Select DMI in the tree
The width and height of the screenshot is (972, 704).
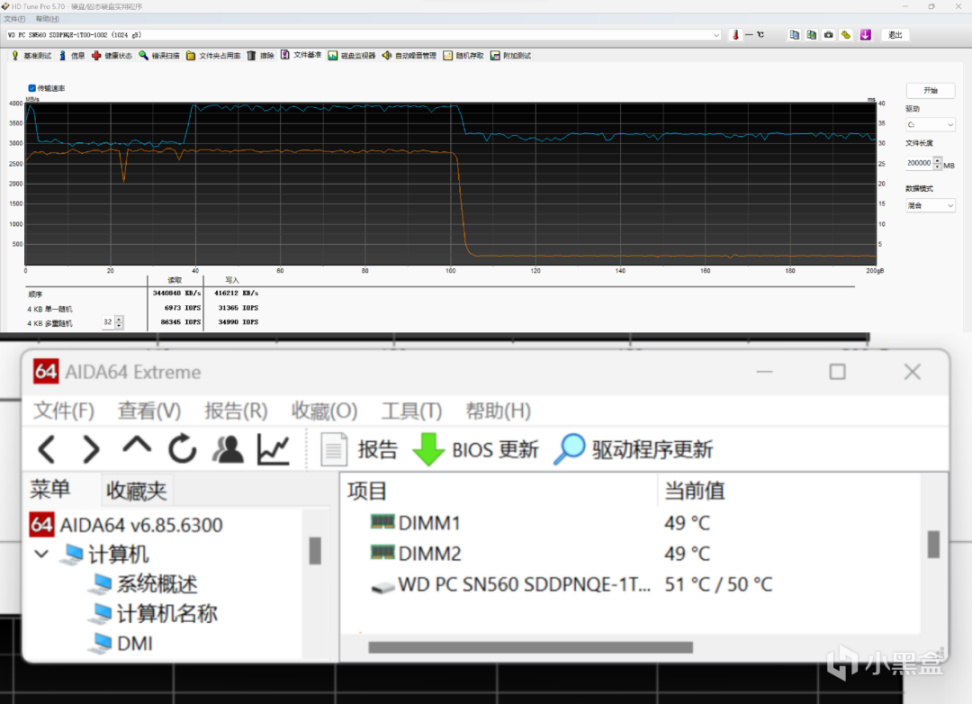tap(122, 643)
